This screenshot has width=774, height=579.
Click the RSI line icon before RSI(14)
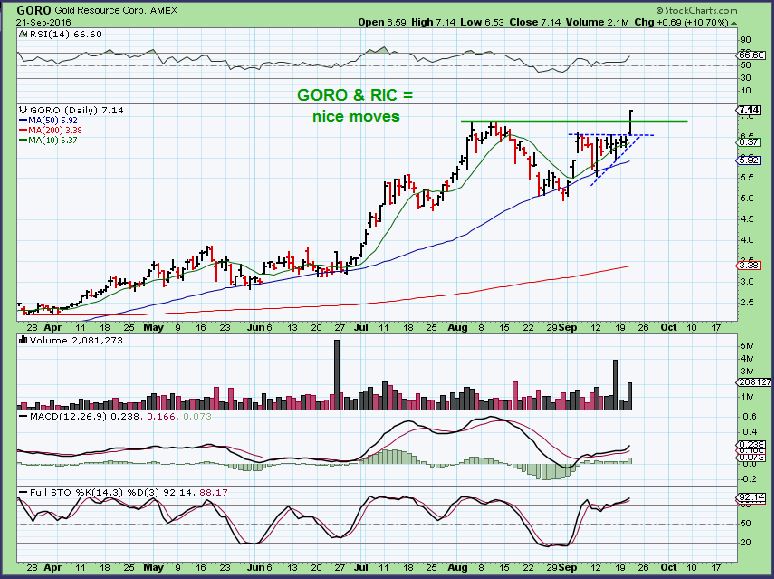(21, 34)
